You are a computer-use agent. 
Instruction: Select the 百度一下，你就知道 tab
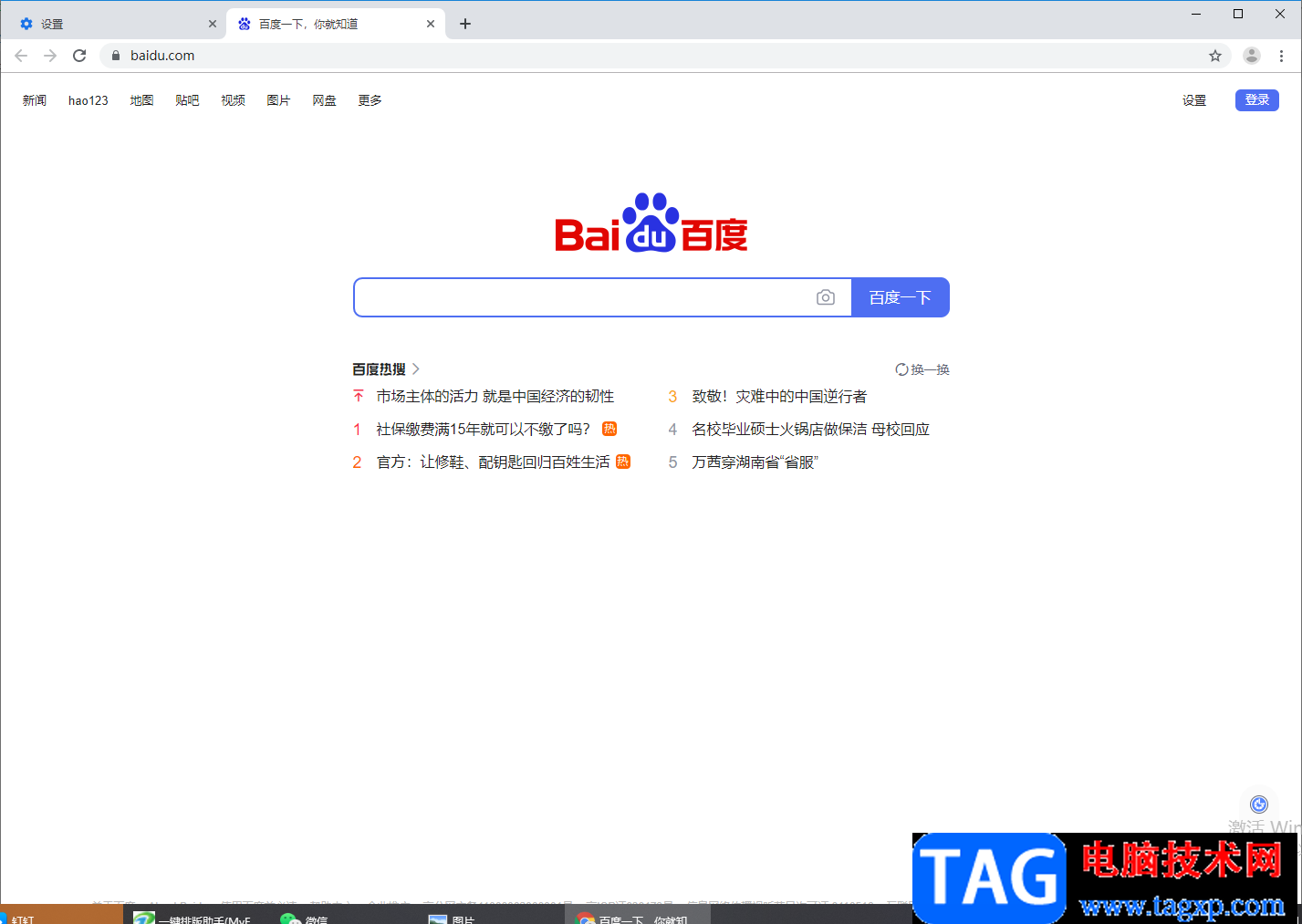336,24
